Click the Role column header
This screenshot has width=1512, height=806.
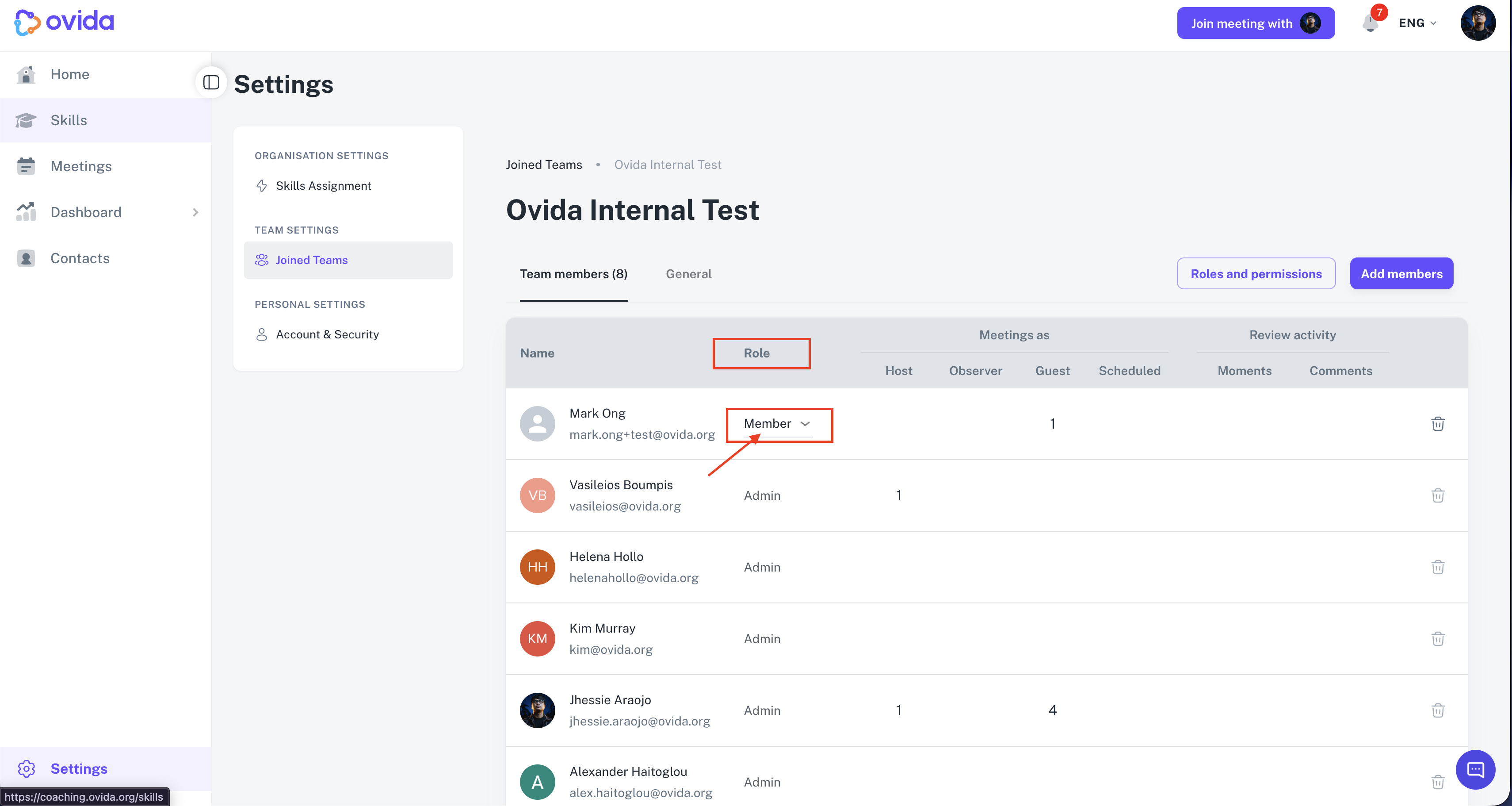pos(756,353)
